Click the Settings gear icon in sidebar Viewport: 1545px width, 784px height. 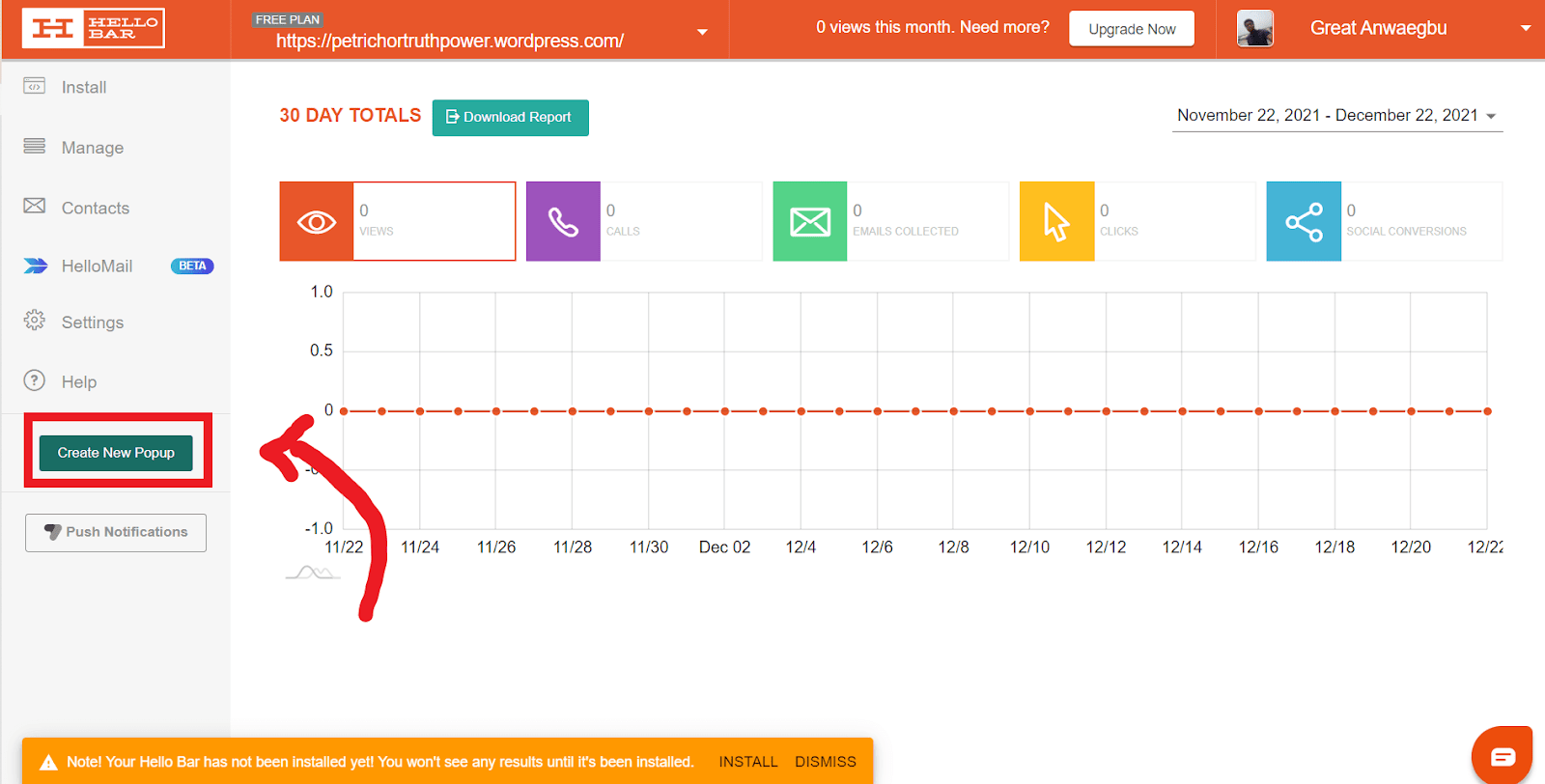(34, 321)
